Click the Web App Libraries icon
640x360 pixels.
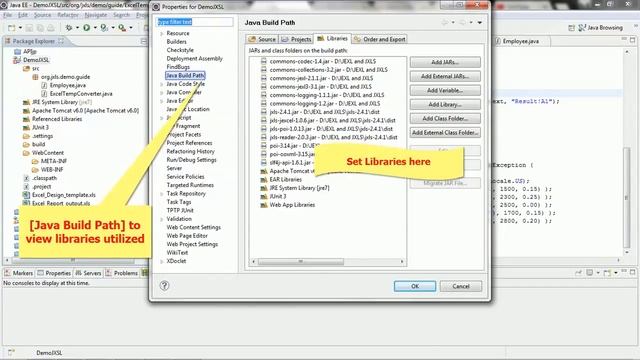pos(264,205)
